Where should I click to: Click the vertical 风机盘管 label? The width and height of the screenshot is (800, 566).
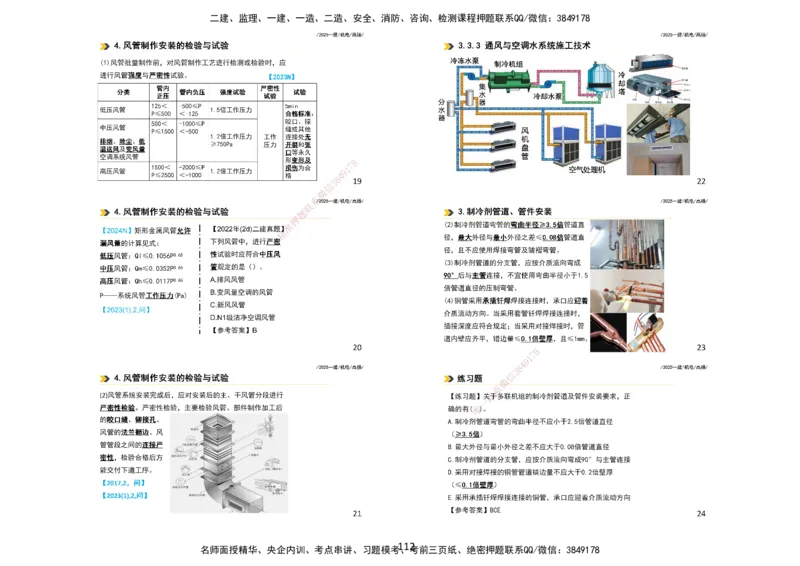[x=525, y=143]
